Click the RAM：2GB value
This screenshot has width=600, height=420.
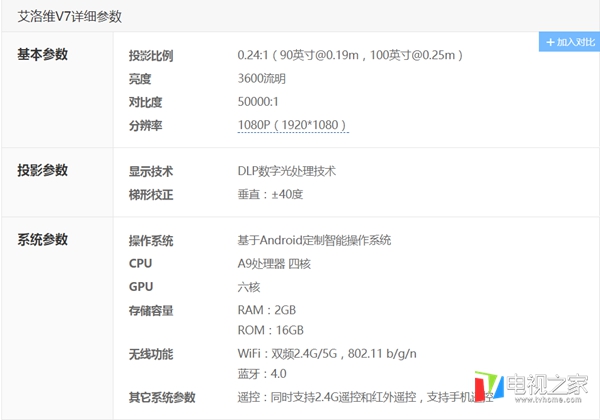(x=267, y=310)
